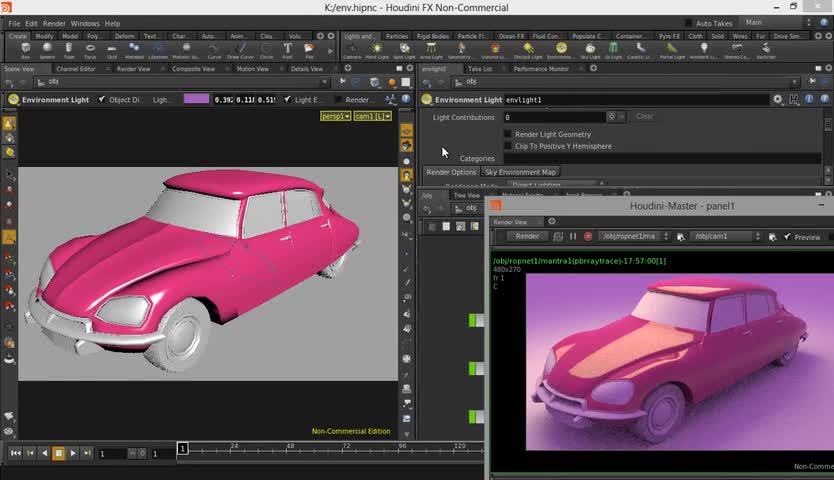Click the purple light color swatch
Image resolution: width=834 pixels, height=480 pixels.
coord(196,100)
